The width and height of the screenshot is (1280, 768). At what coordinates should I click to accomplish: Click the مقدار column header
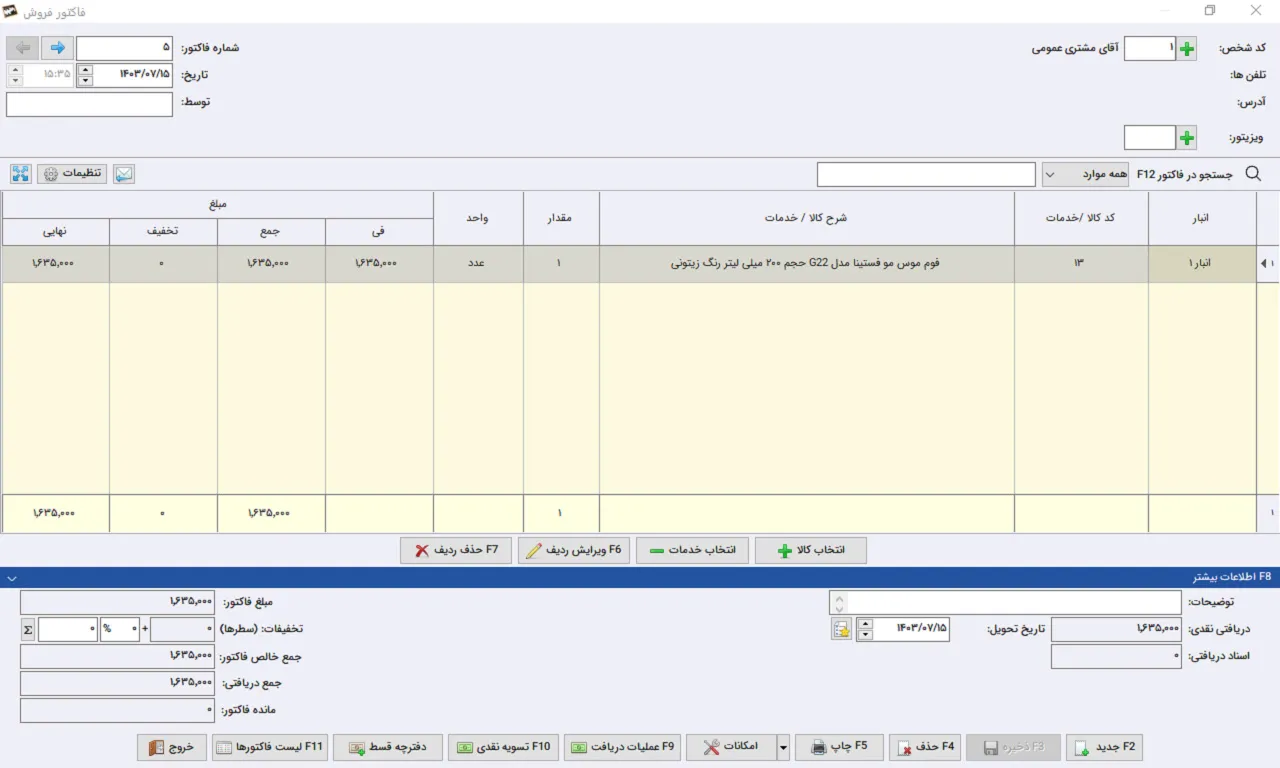(x=561, y=218)
